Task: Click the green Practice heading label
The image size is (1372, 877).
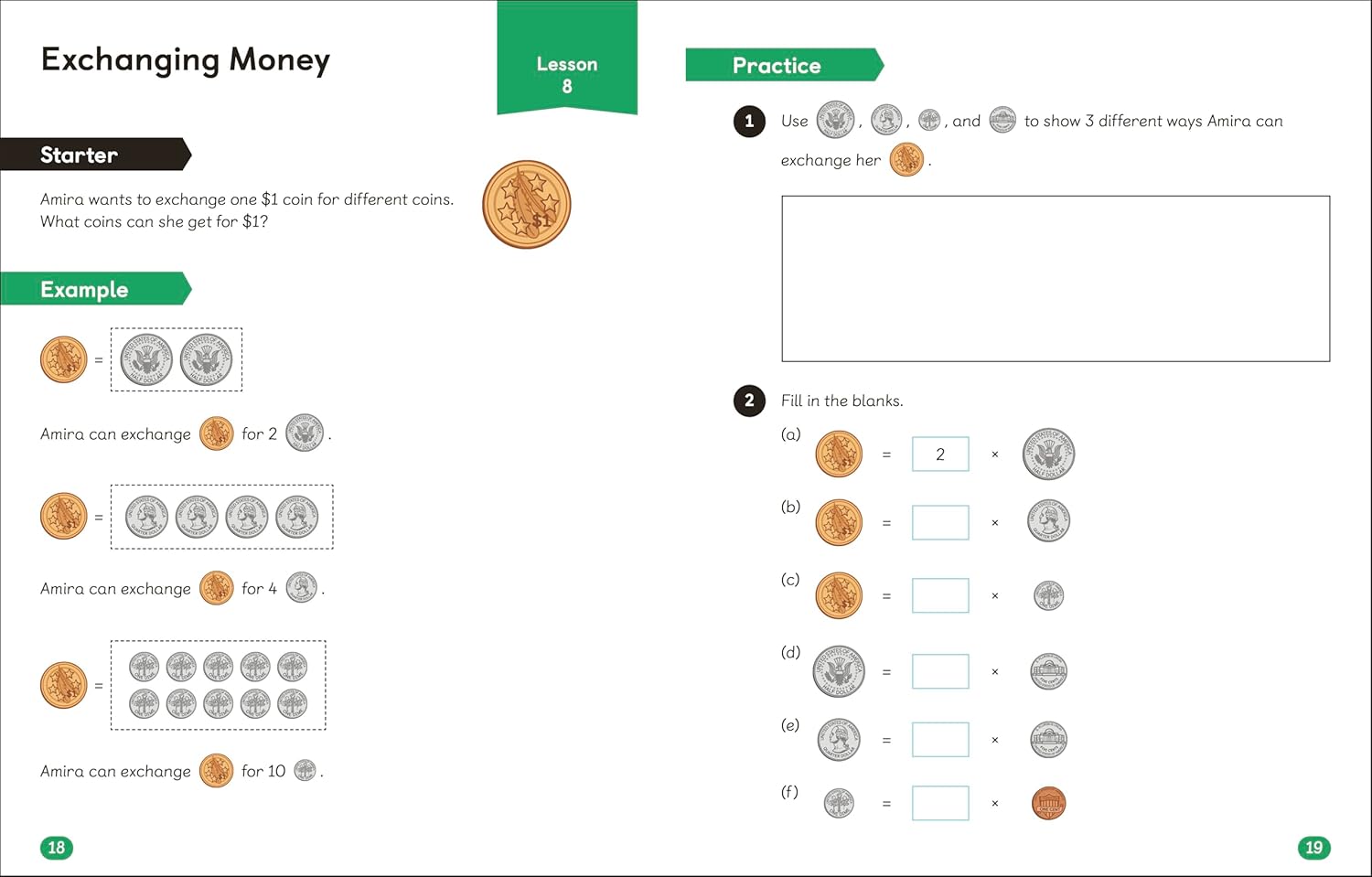Action: click(x=785, y=66)
